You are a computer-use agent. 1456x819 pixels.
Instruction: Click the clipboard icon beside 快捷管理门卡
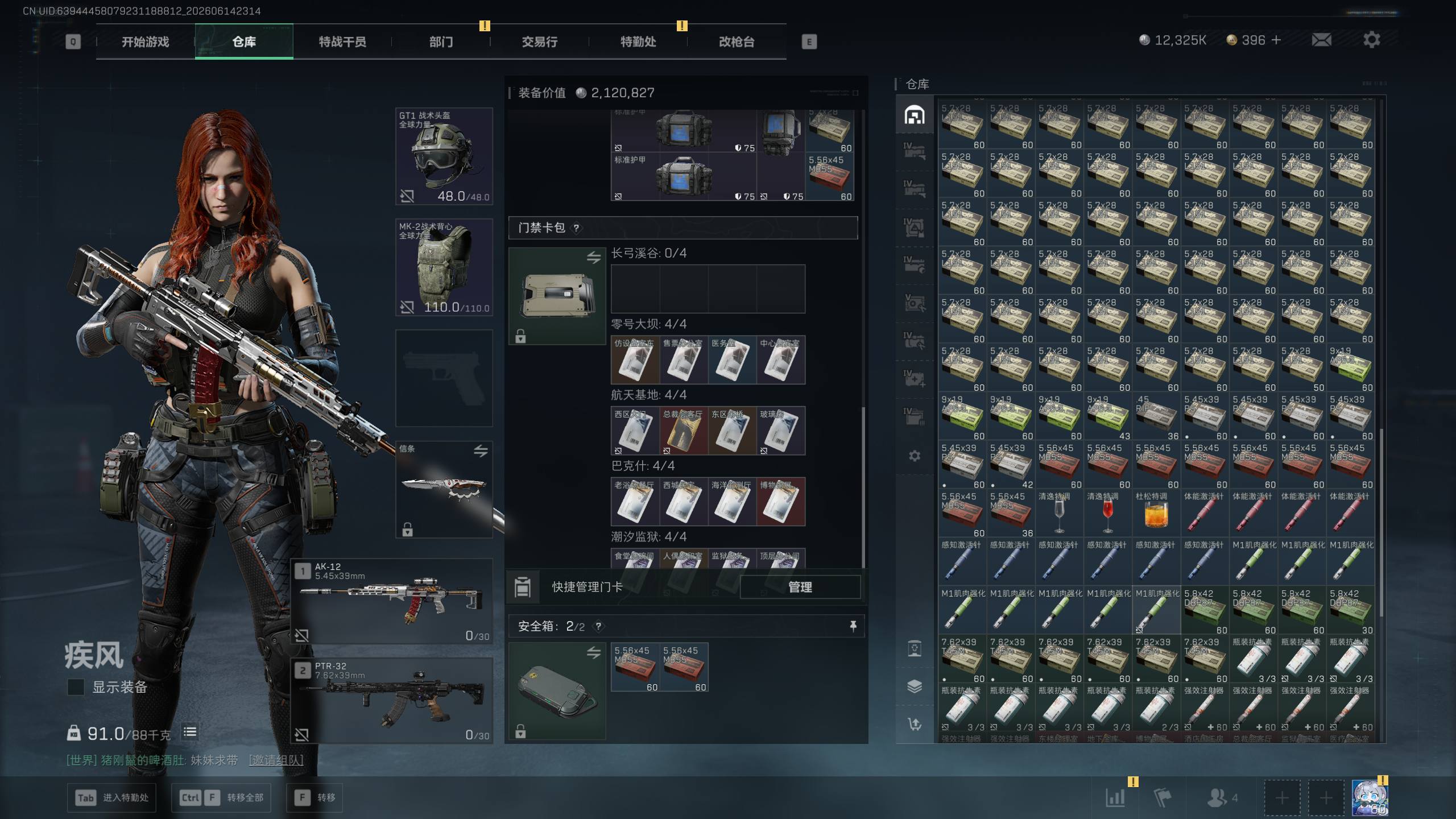tap(523, 587)
